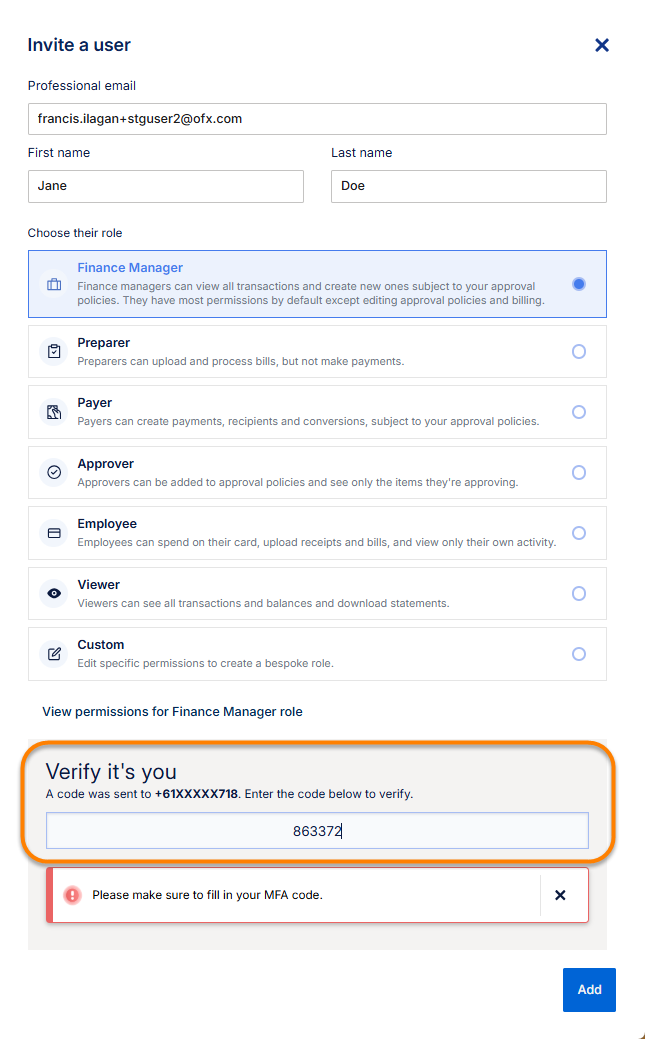Choose the Payer radio button

(579, 412)
